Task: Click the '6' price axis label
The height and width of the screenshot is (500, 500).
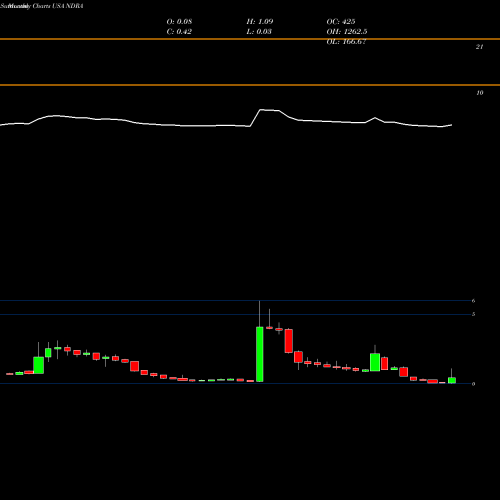Action: click(x=473, y=301)
